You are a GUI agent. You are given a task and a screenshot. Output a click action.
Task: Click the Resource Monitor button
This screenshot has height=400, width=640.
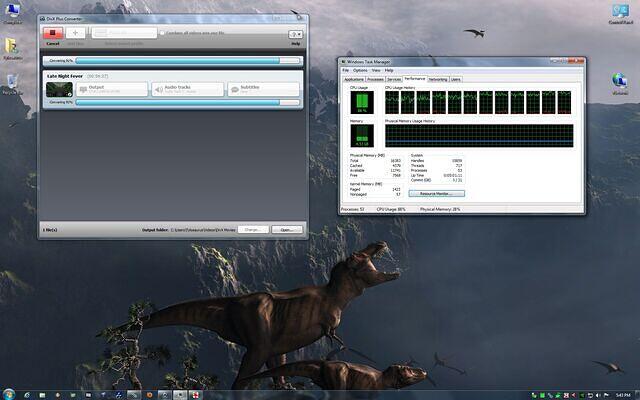click(436, 193)
